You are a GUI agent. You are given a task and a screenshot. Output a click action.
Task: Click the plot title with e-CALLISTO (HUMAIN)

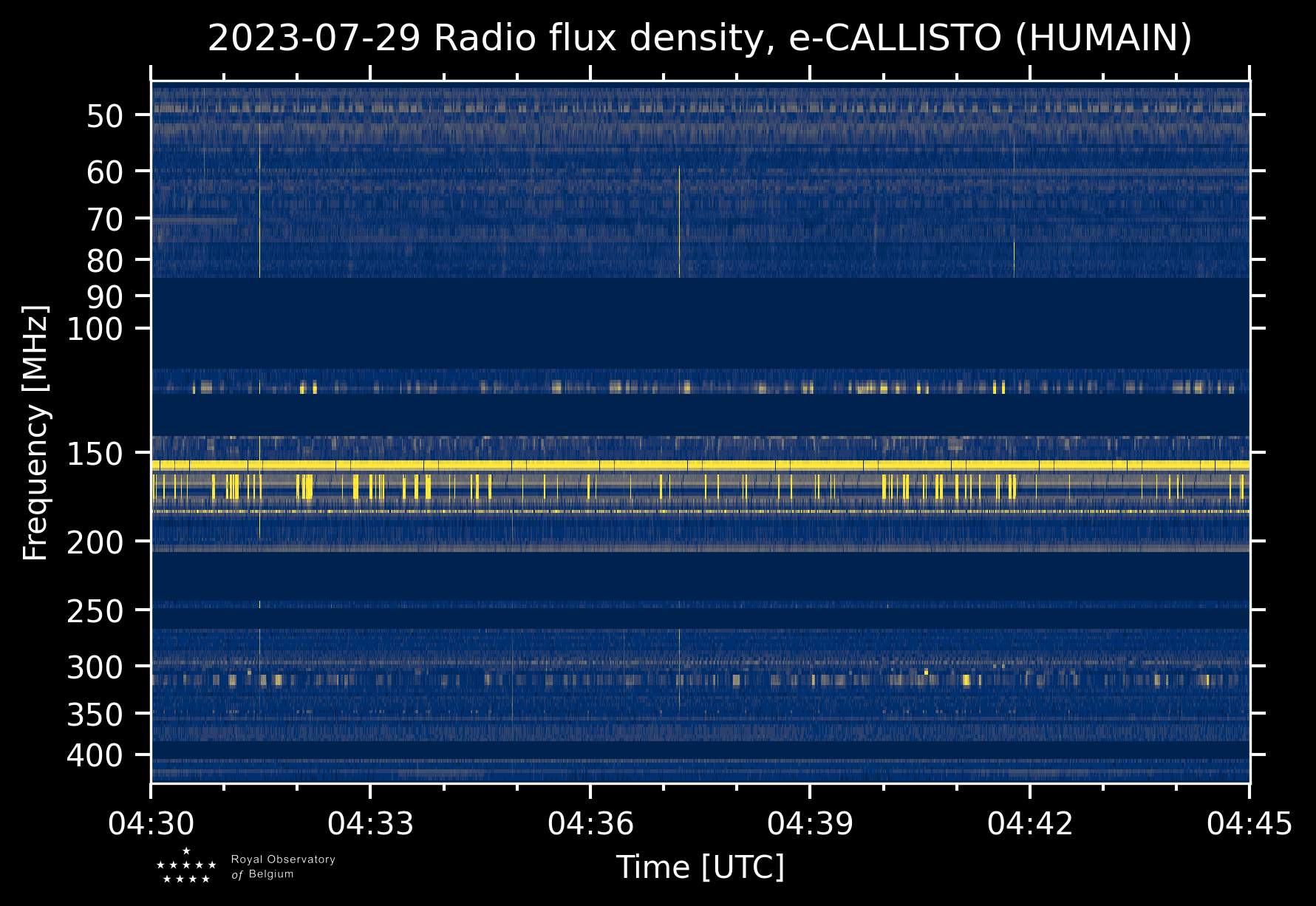(x=700, y=38)
